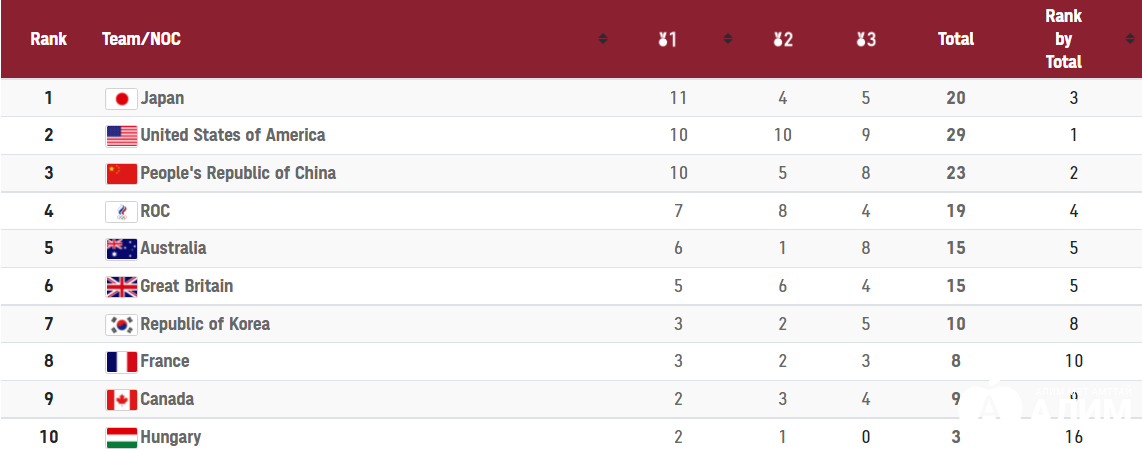Screen dimensions: 1142x452
Task: Sort using arrows after gold medal column
Action: 728,39
